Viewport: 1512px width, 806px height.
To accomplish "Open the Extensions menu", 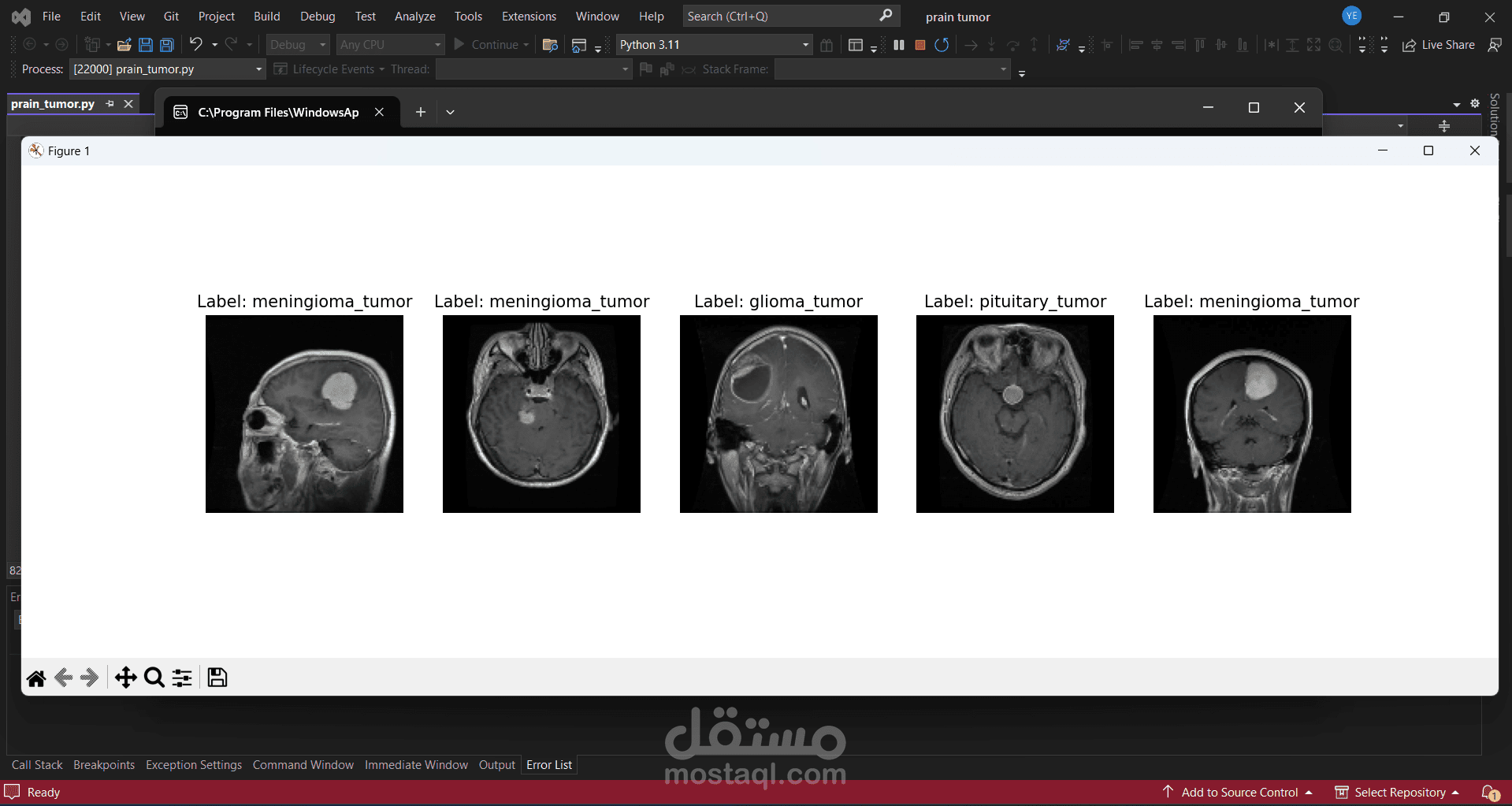I will coord(529,17).
